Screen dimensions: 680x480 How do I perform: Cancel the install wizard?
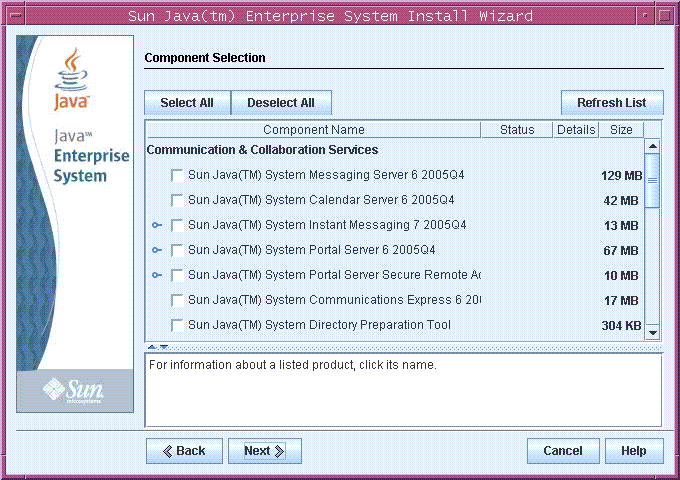pos(563,451)
